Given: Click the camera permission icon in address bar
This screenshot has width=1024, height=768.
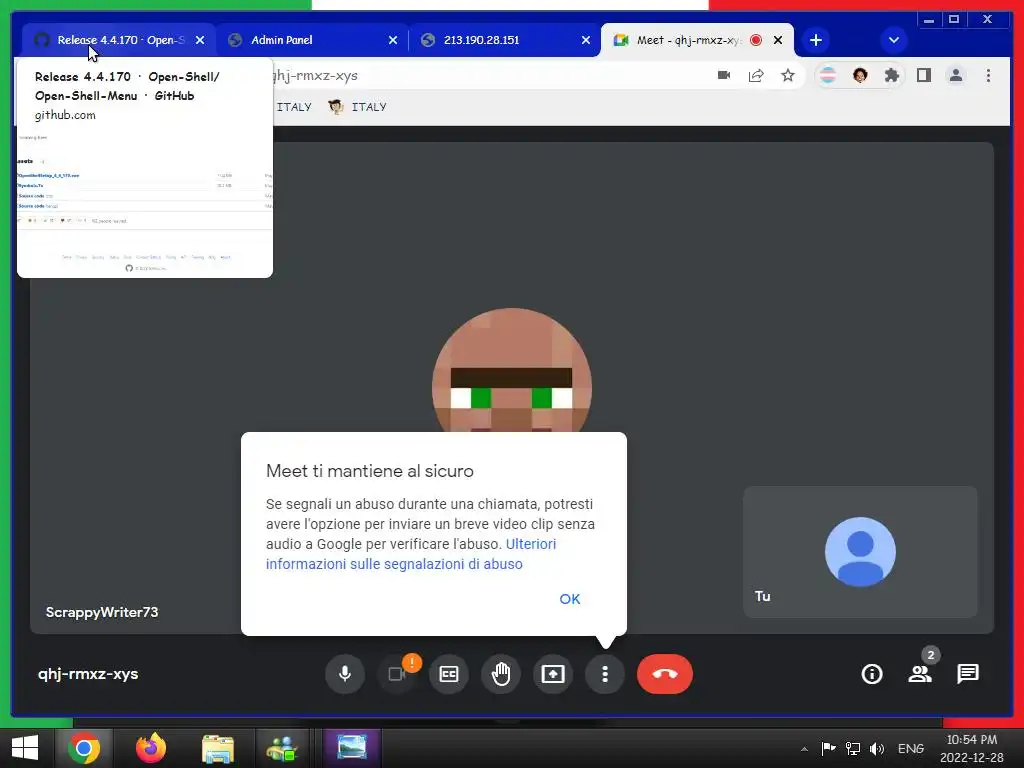Looking at the screenshot, I should 724,75.
